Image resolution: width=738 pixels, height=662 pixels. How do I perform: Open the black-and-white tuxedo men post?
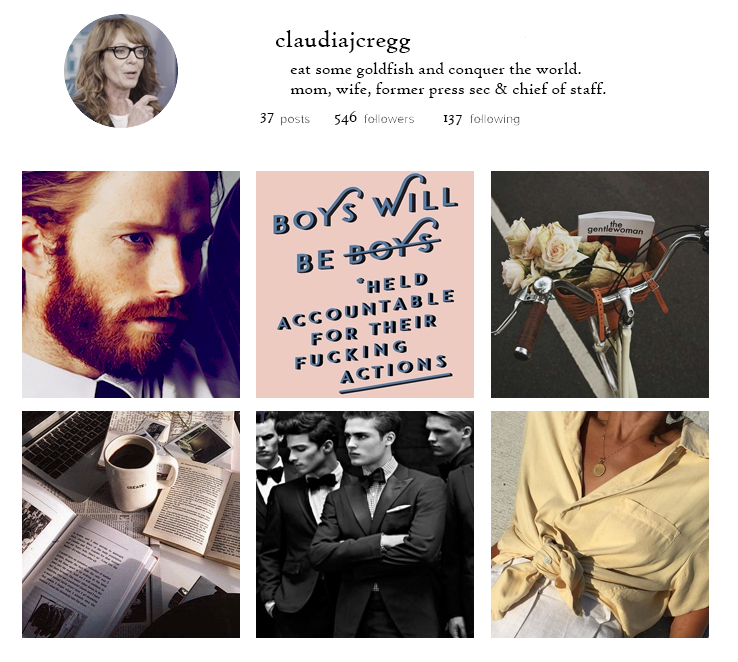click(365, 524)
